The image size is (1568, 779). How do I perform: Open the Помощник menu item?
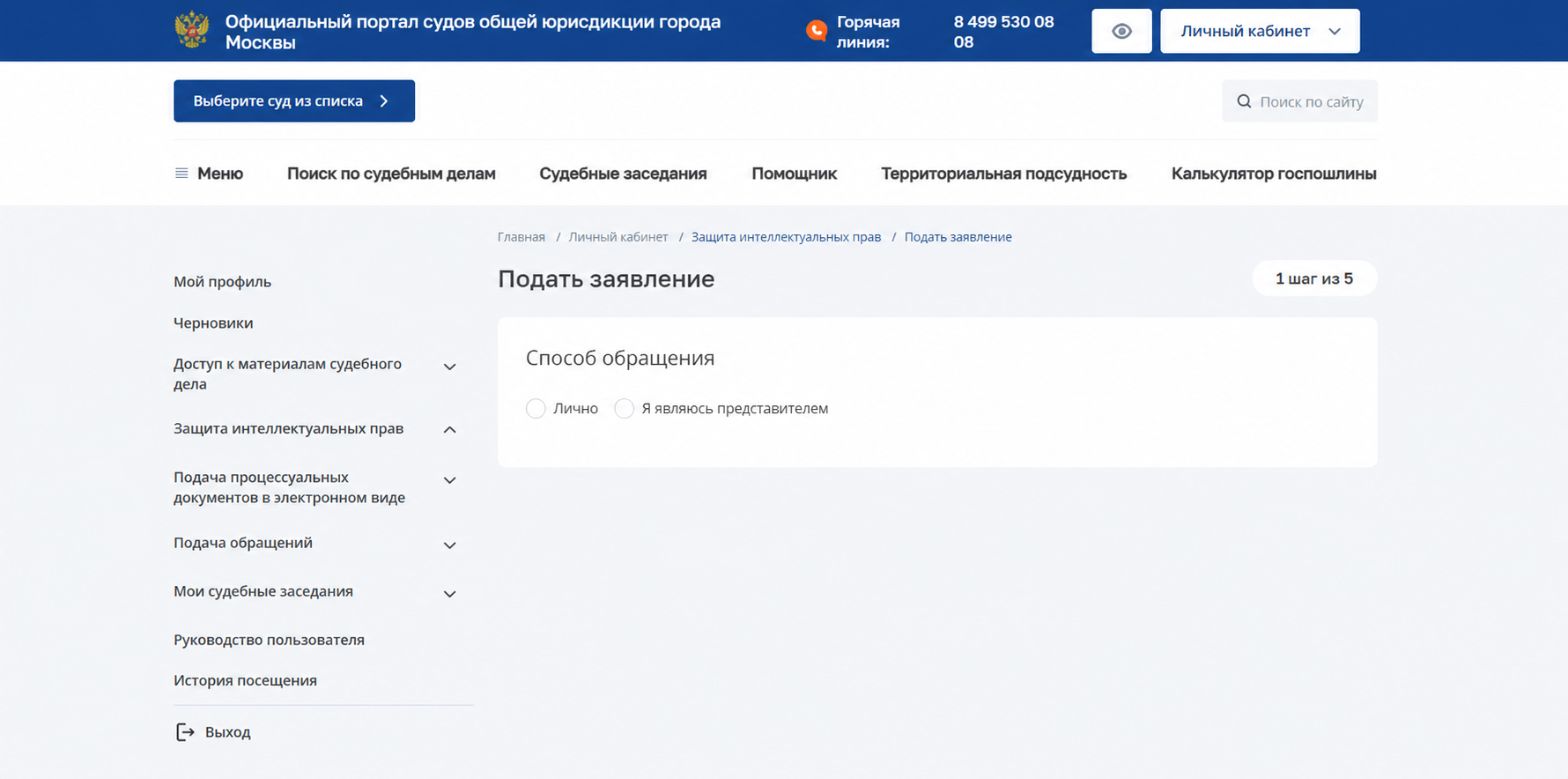pos(794,174)
